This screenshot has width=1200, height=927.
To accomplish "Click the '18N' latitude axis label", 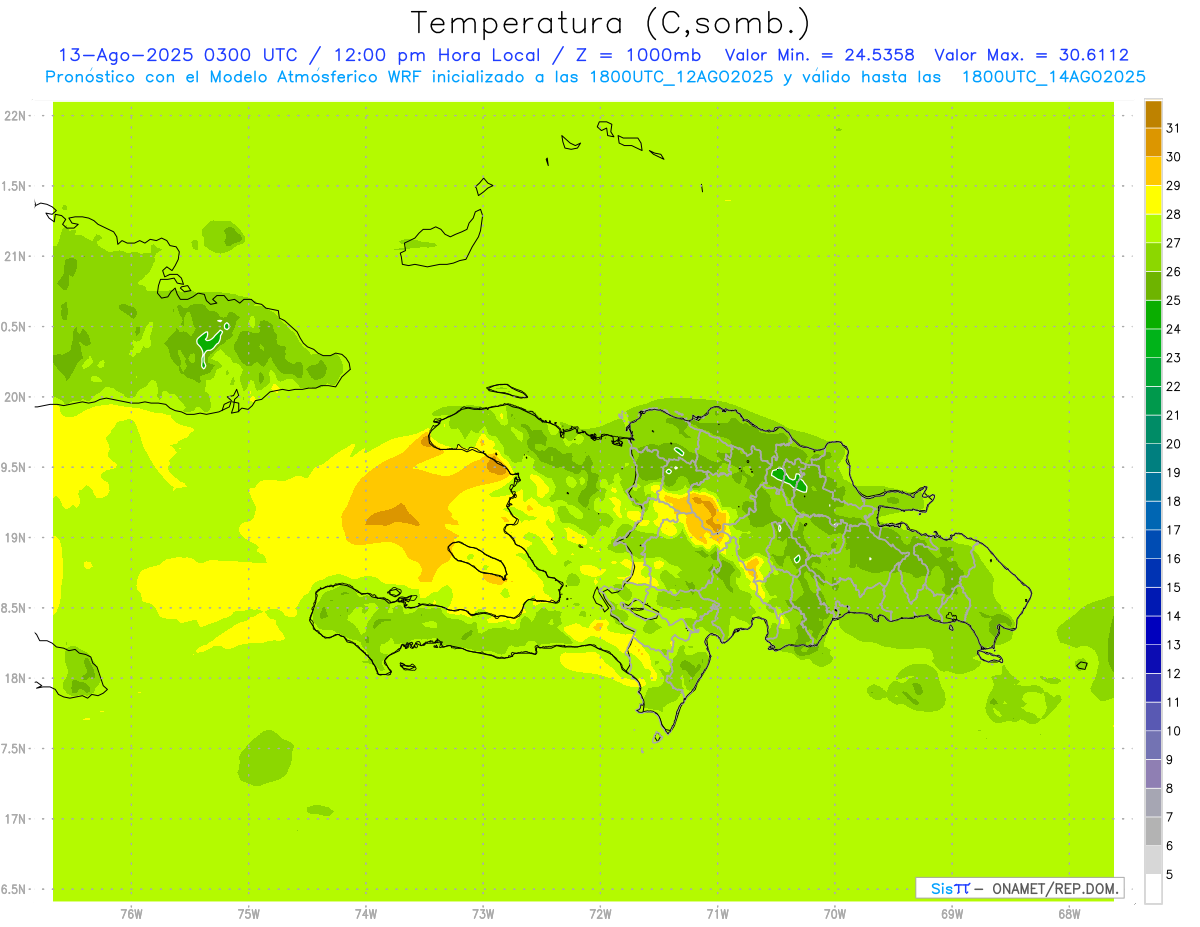I will pyautogui.click(x=16, y=679).
